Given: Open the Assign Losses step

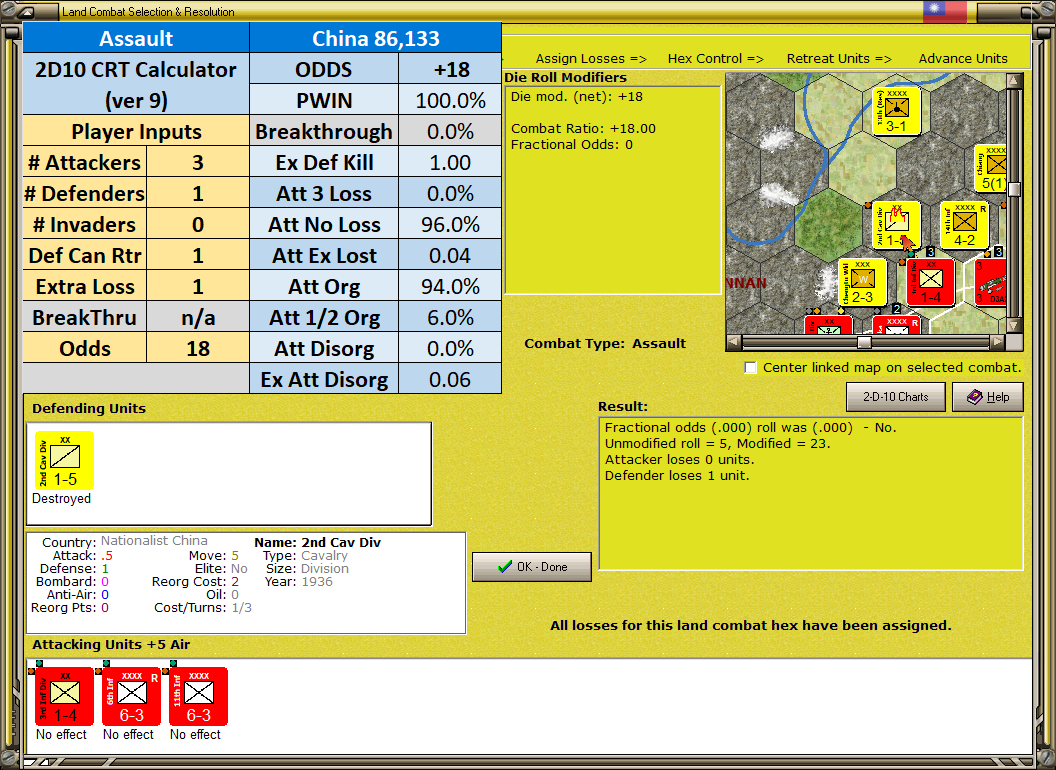Looking at the screenshot, I should pos(591,59).
